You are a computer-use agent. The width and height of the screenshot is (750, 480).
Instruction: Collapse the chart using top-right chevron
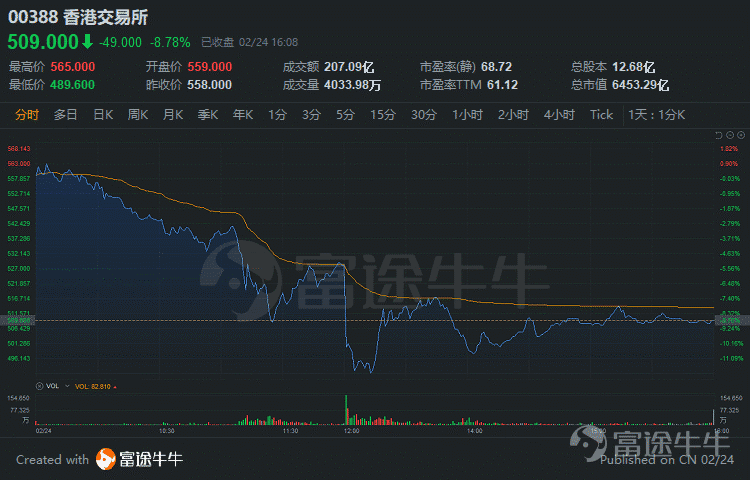(x=716, y=135)
